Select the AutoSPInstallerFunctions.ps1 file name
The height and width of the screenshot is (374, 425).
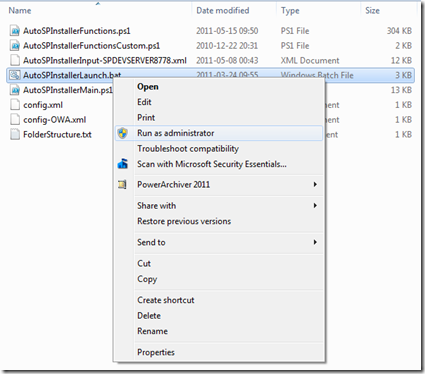(77, 31)
